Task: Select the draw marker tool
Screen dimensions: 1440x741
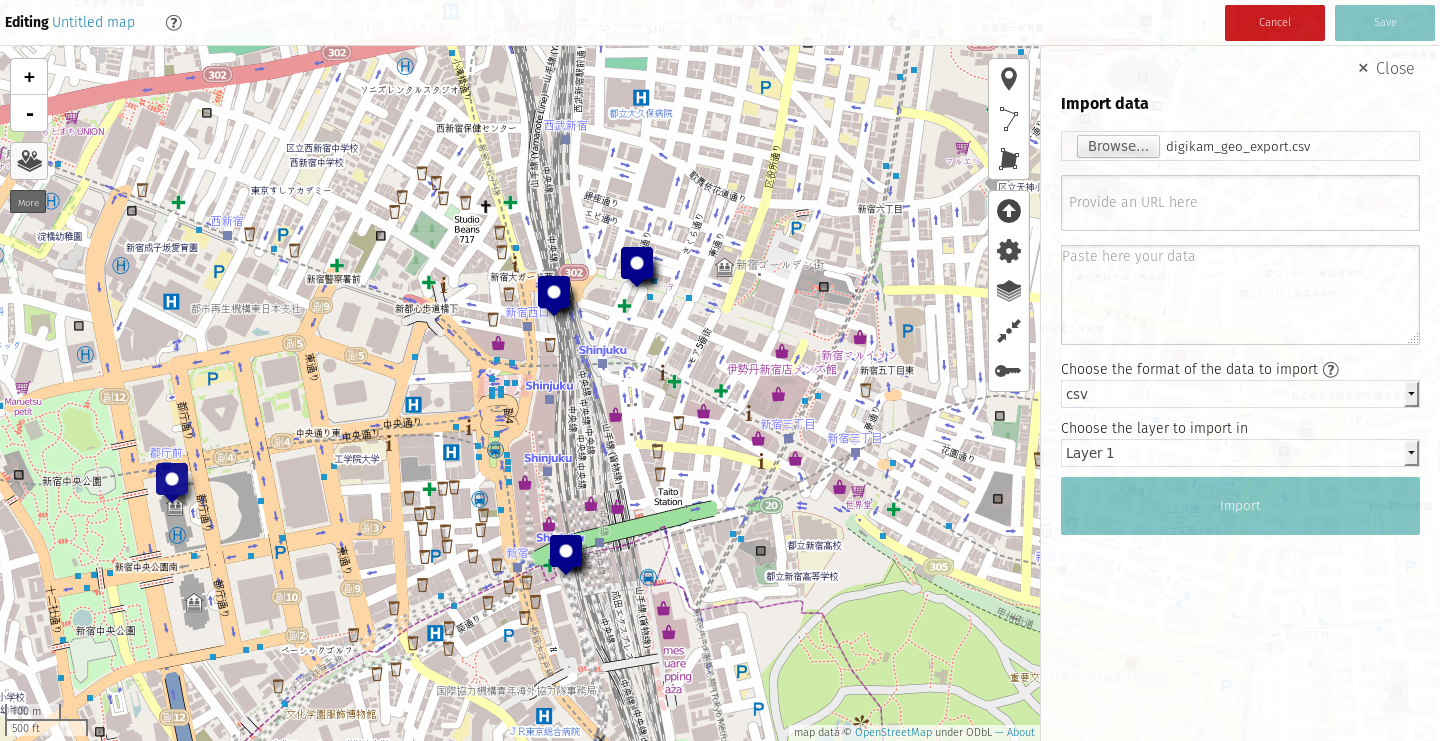Action: coord(1009,79)
